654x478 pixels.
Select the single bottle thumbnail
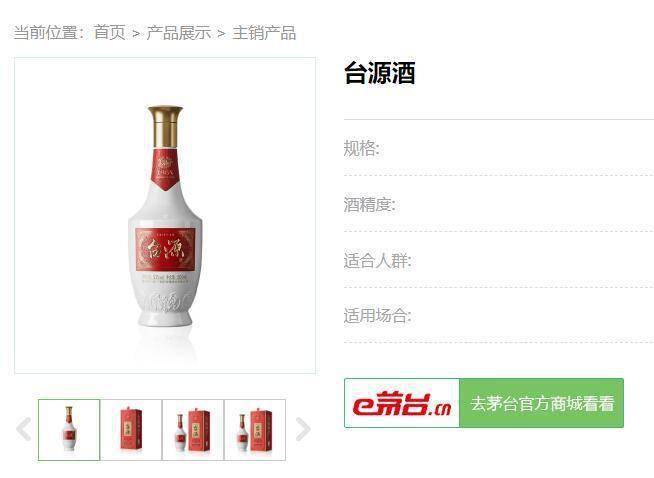tap(69, 430)
